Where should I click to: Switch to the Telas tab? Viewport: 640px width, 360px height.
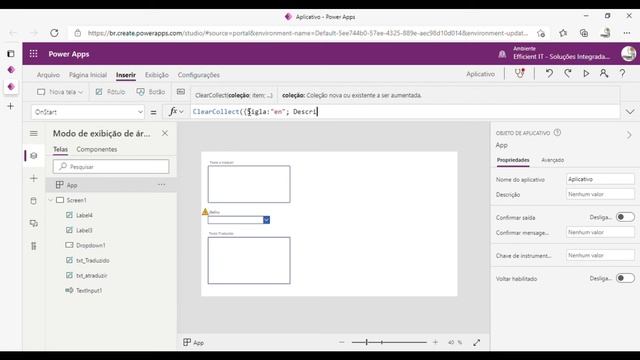point(60,149)
